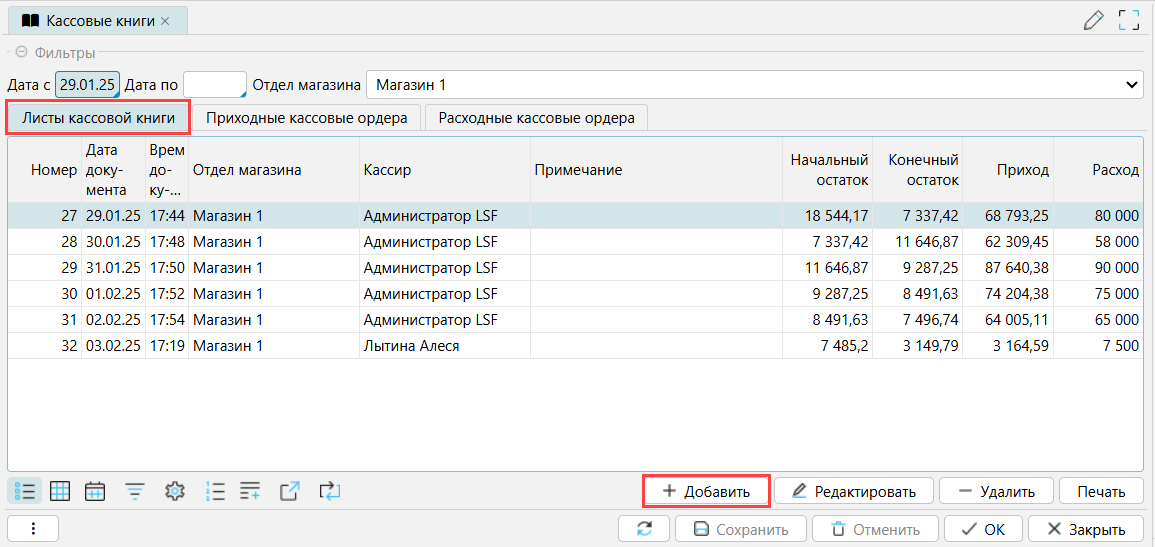The height and width of the screenshot is (547, 1155).
Task: Open the calendar view icon
Action: click(96, 491)
